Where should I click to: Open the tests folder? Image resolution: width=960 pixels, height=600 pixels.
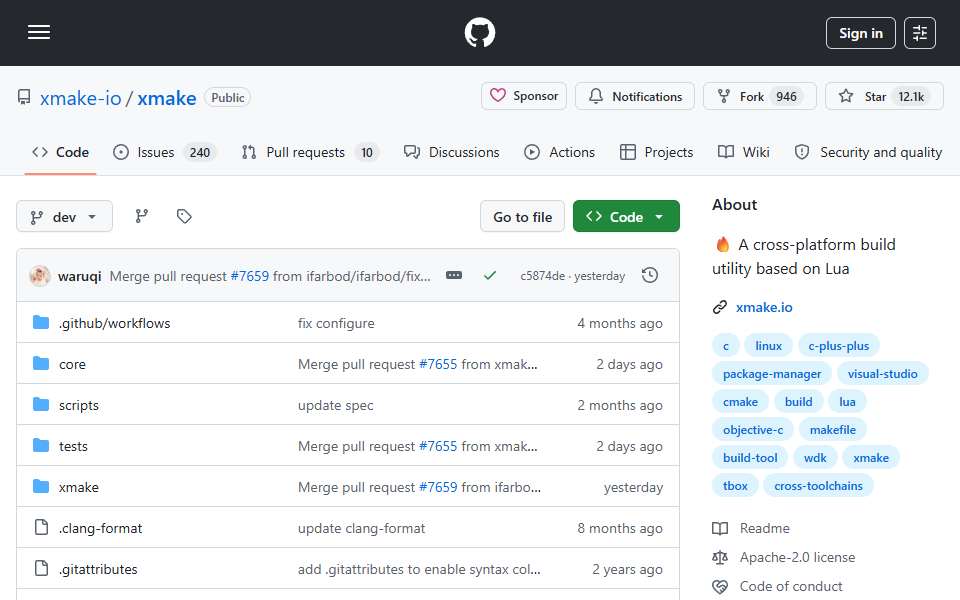tap(73, 446)
